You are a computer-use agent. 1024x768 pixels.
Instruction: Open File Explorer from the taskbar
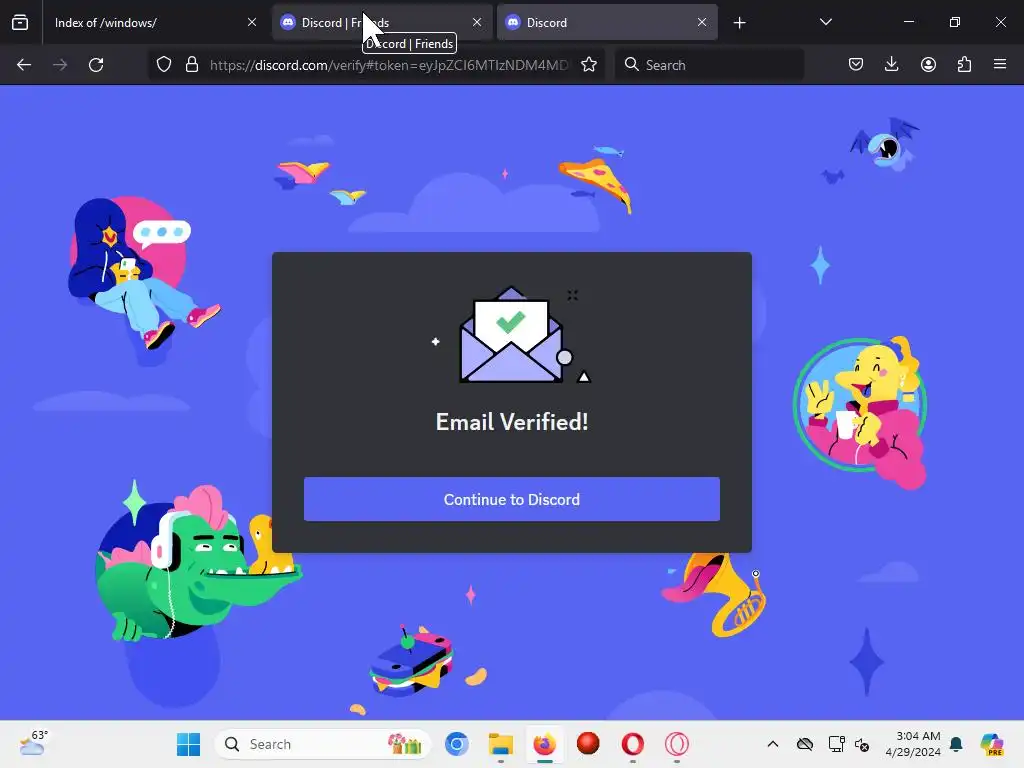(x=501, y=744)
